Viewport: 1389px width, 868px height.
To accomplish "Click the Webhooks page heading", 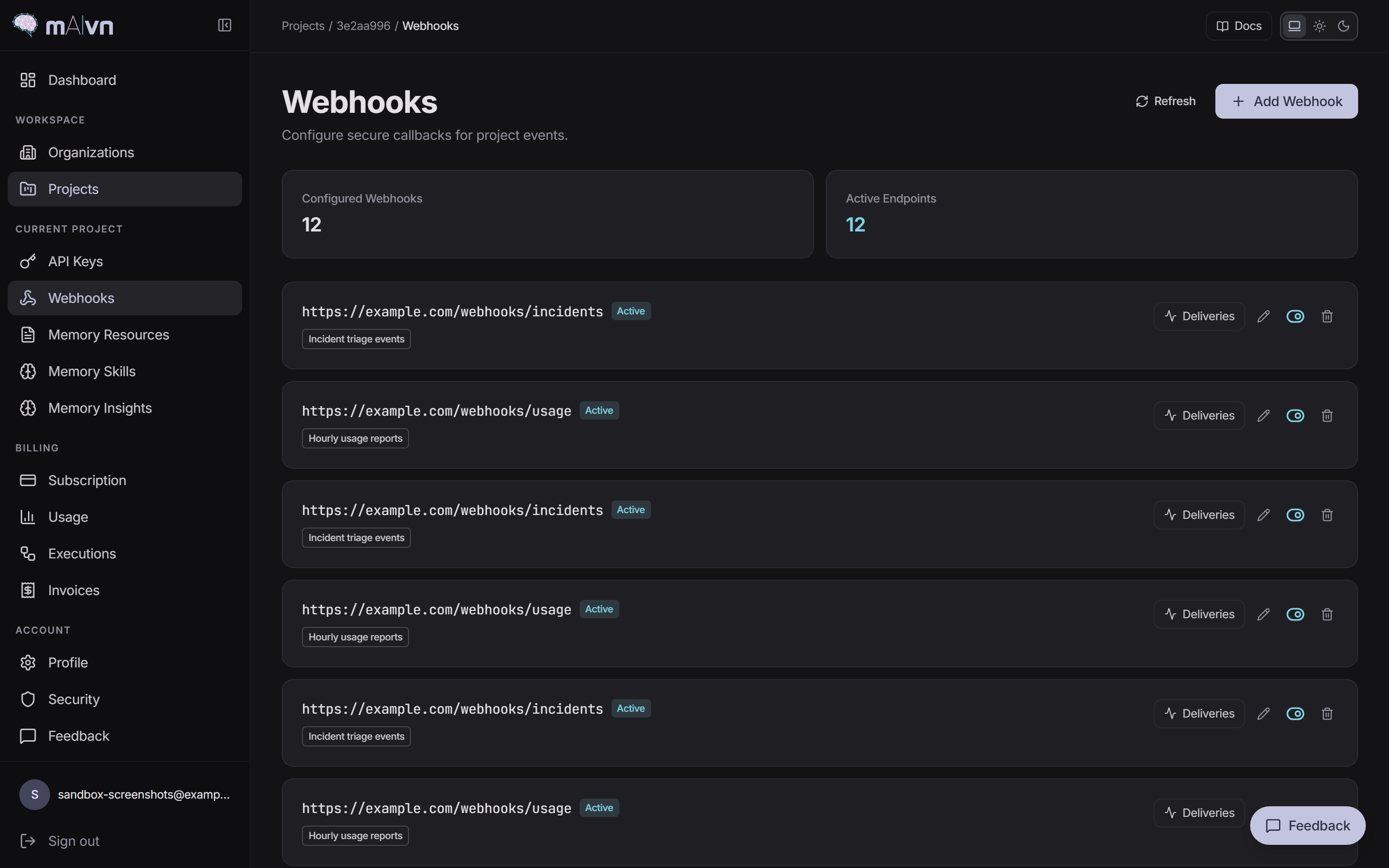I will 359,102.
